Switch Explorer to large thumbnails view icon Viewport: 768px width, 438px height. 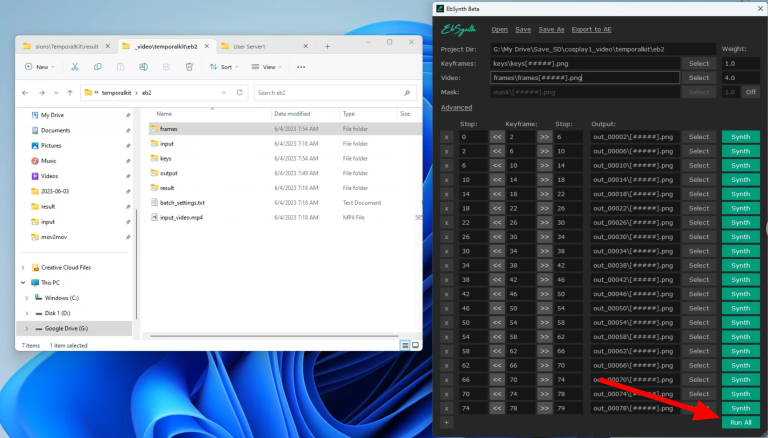coord(415,345)
